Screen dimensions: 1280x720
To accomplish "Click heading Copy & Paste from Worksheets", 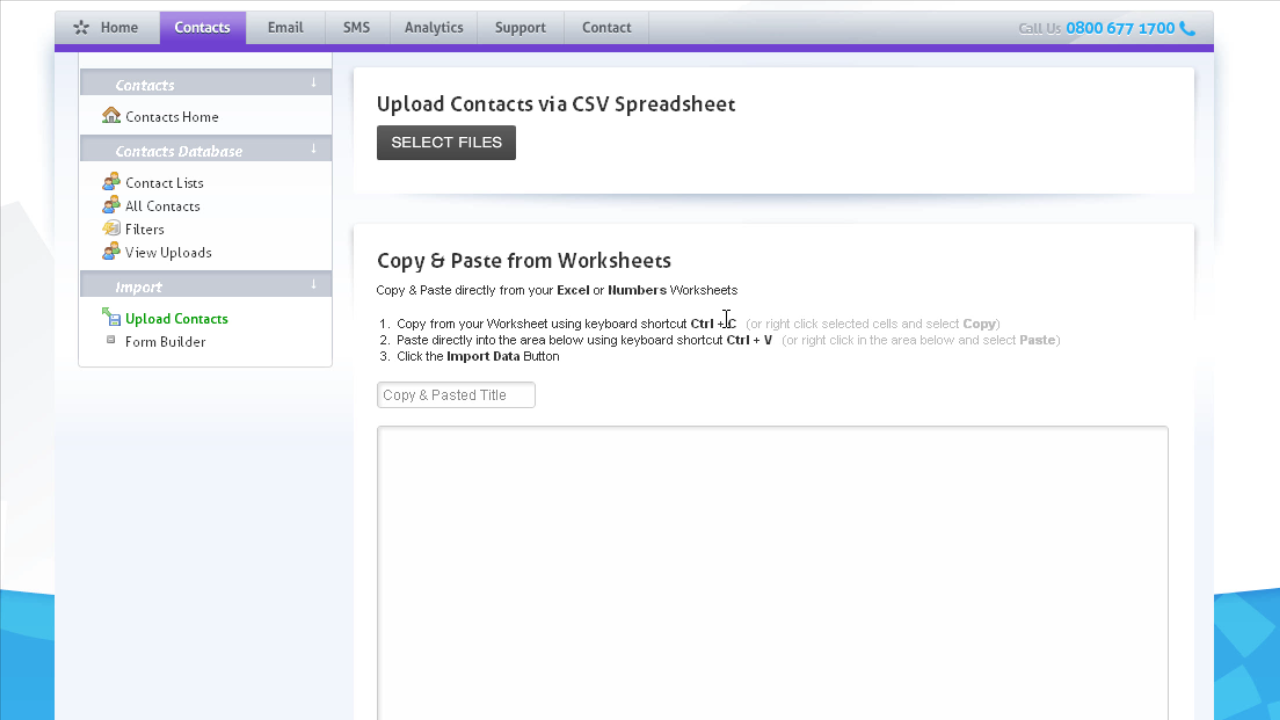I will pyautogui.click(x=524, y=260).
